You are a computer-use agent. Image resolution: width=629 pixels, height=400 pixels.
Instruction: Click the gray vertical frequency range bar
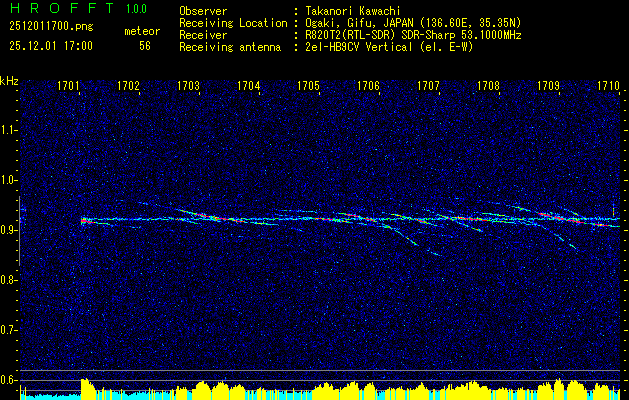tap(19, 231)
